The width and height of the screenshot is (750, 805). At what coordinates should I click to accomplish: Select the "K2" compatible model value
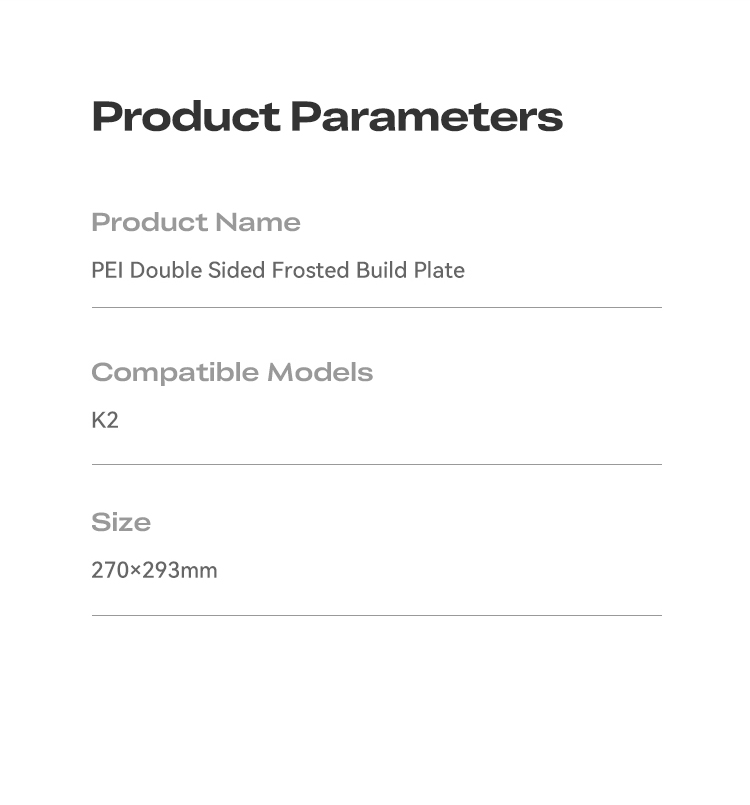[x=105, y=420]
